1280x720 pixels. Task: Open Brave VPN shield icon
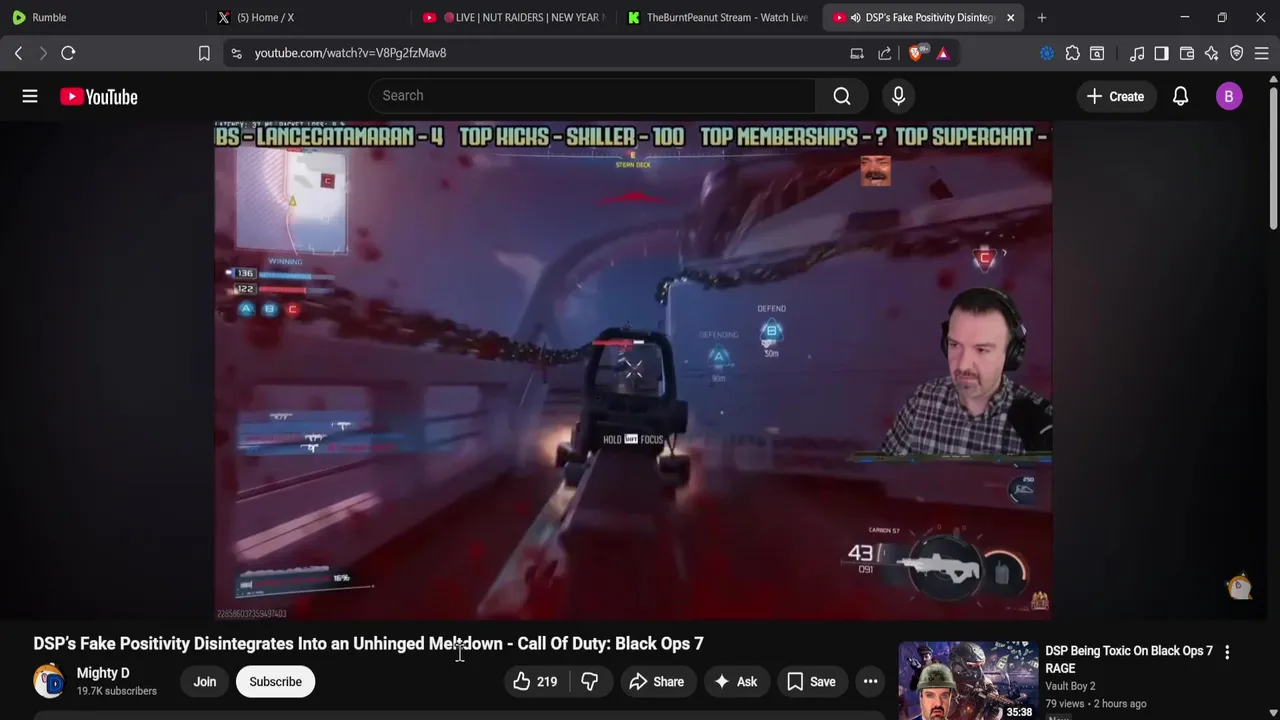point(1237,53)
